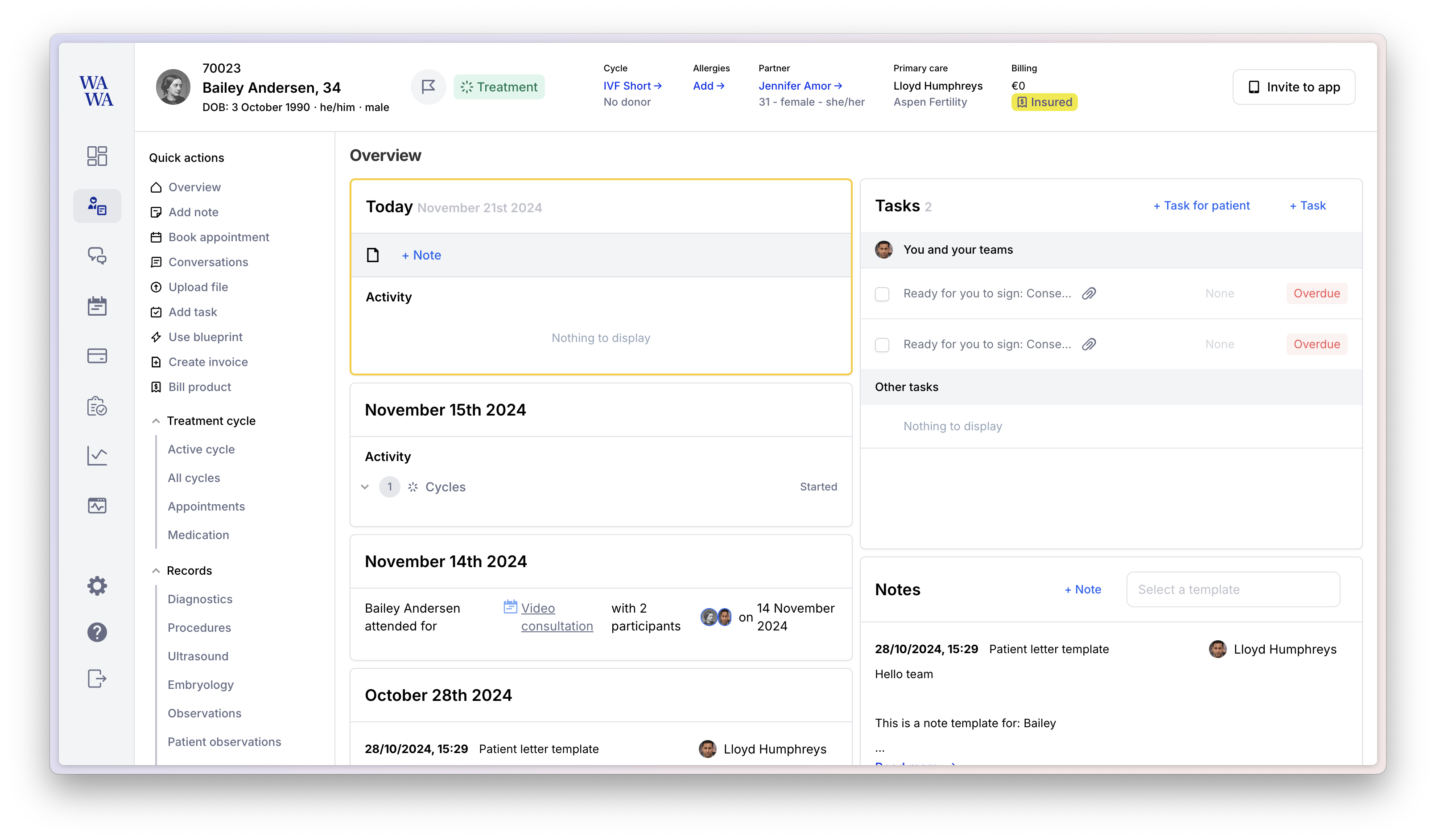The height and width of the screenshot is (840, 1436).
Task: Click attachment paperclip on first overdue task
Action: tap(1089, 293)
